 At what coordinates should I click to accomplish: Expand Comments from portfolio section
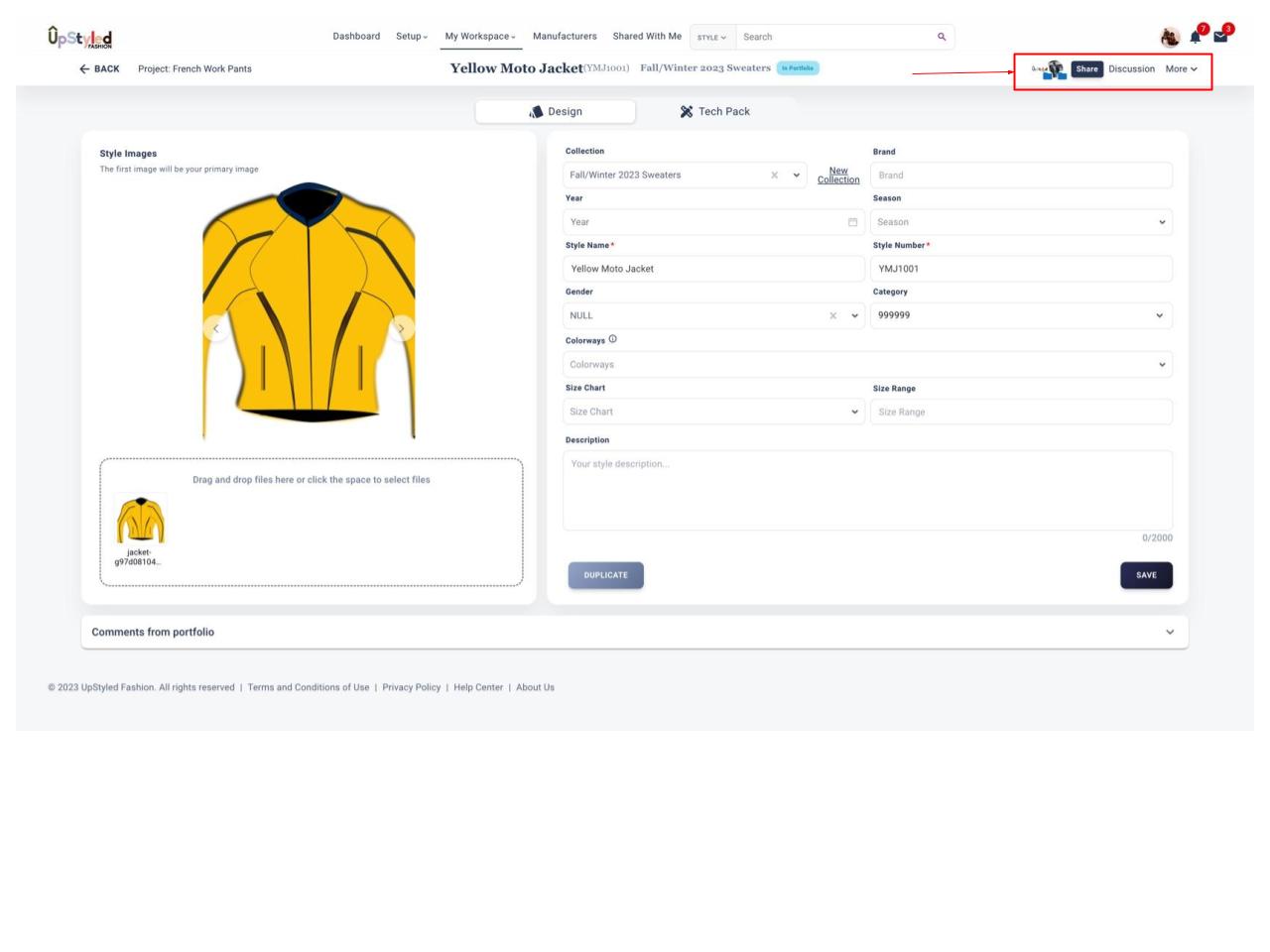pos(1169,632)
